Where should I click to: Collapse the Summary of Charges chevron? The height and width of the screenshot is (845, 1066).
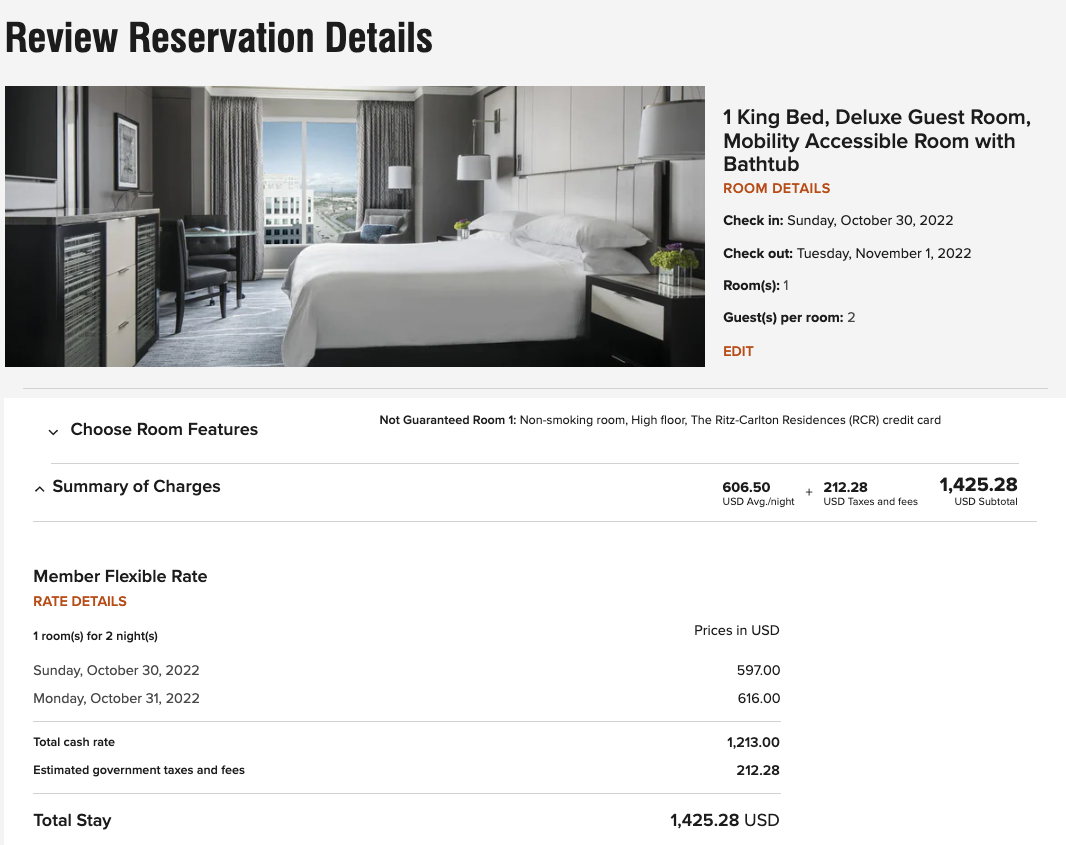[x=39, y=489]
